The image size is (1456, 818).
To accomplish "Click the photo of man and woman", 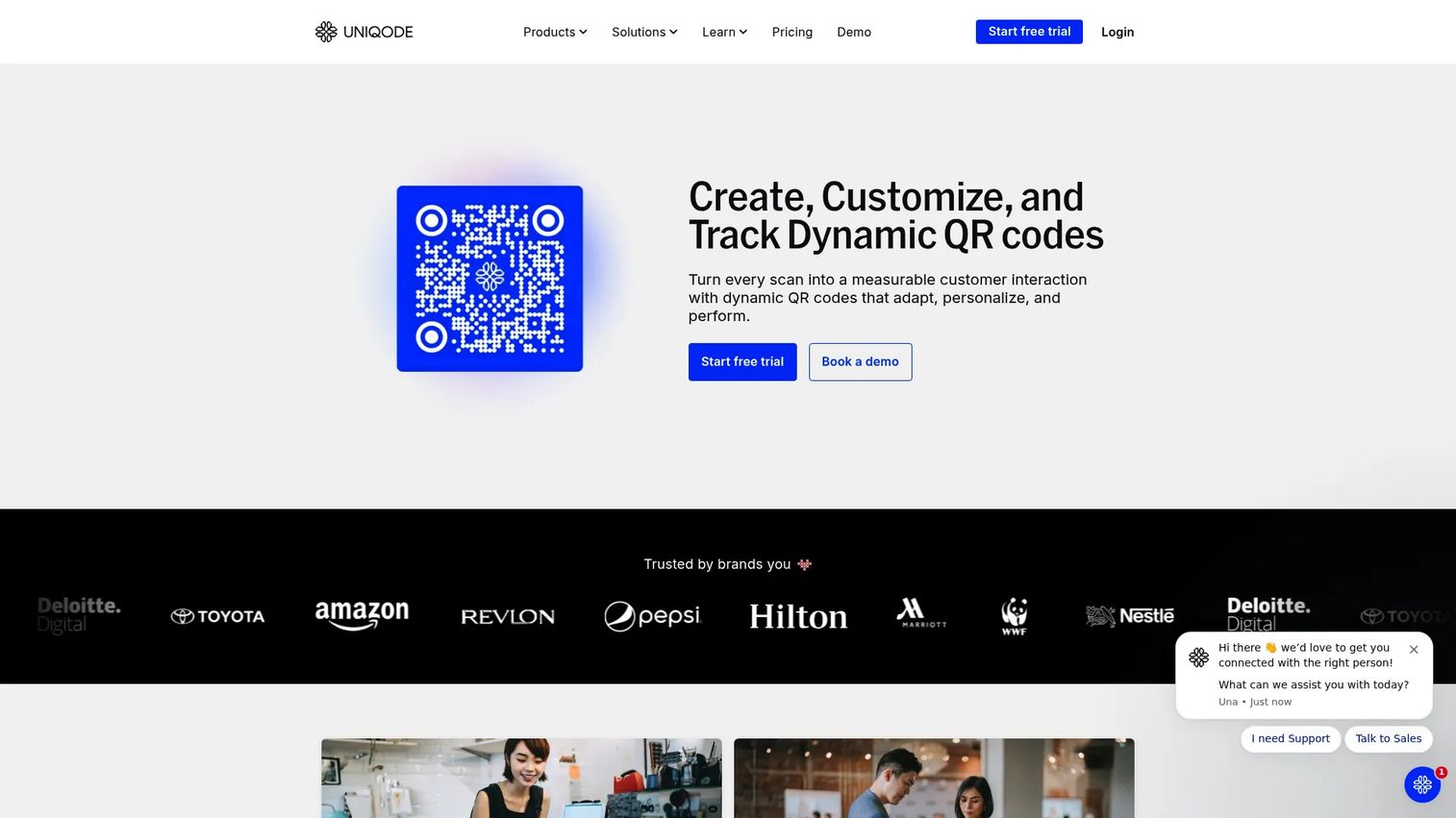I will (x=934, y=779).
